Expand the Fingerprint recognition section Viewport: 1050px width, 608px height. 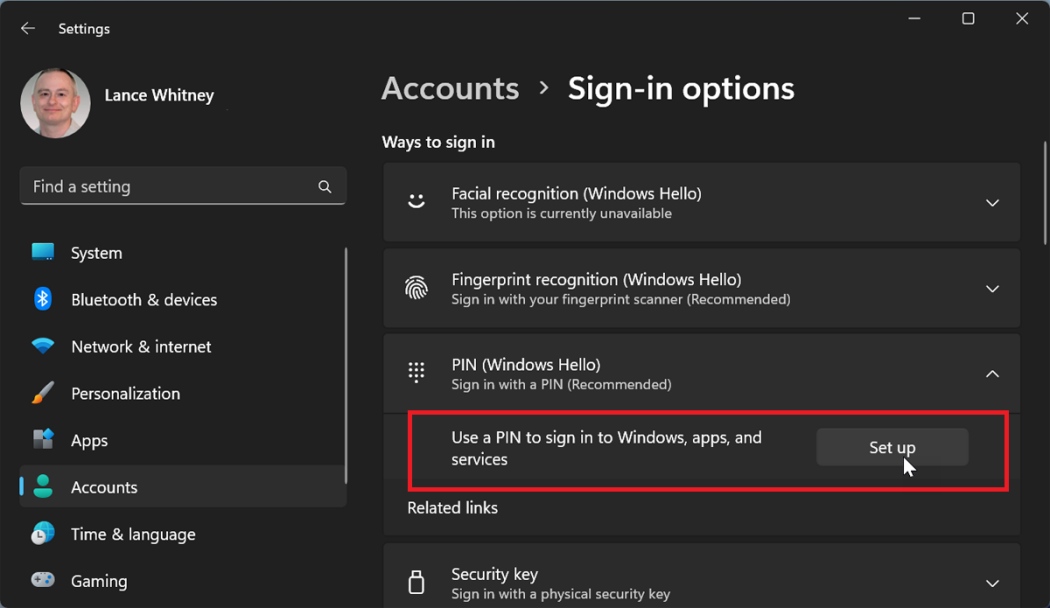coord(992,288)
